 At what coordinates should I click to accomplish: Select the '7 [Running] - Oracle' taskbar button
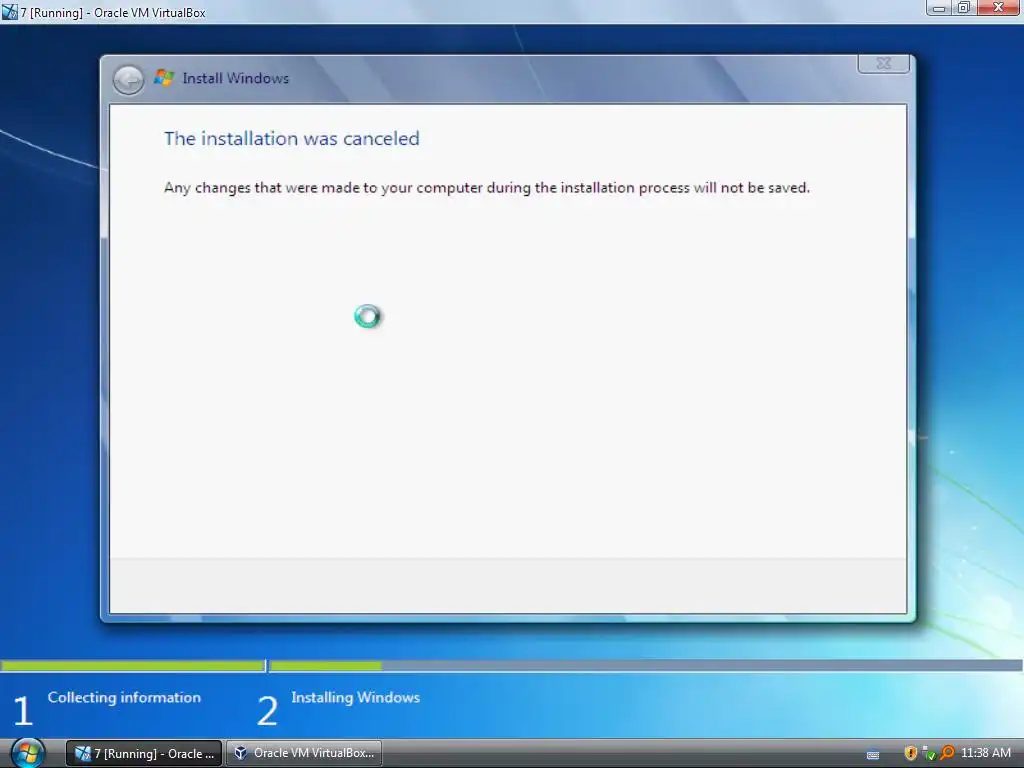tap(144, 753)
